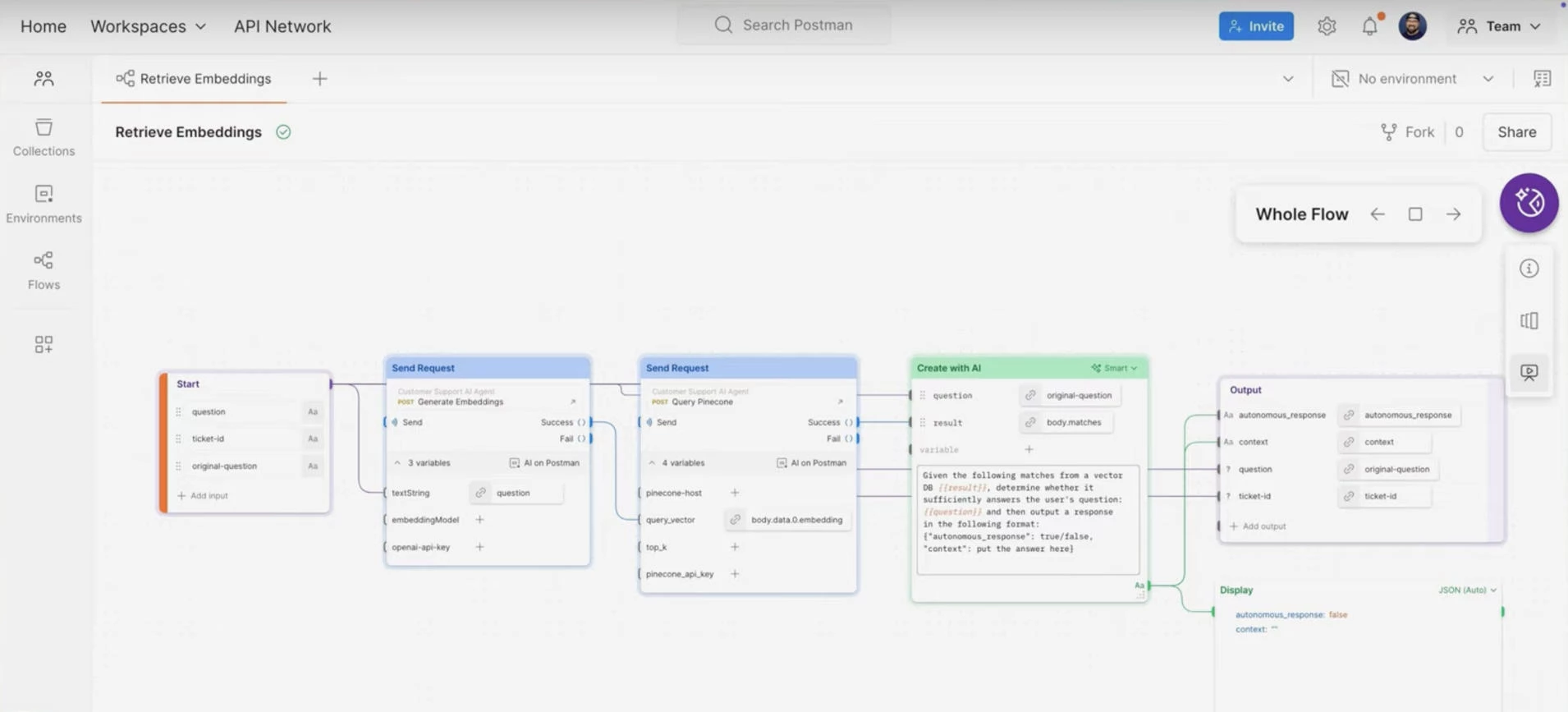
Task: Click AI on Postman in Query Pinecone block
Action: click(x=812, y=463)
